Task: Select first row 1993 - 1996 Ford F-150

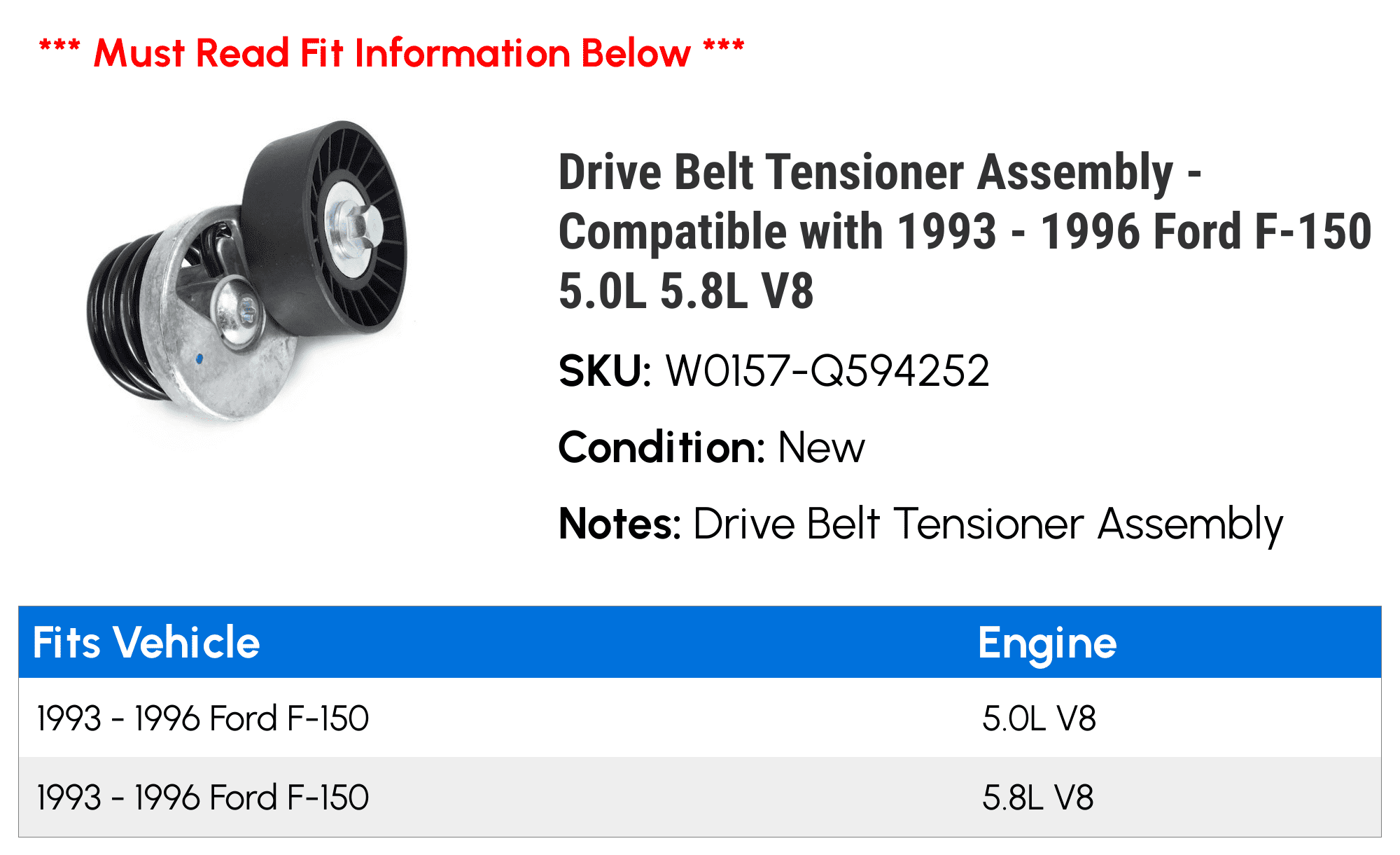Action: pos(203,718)
